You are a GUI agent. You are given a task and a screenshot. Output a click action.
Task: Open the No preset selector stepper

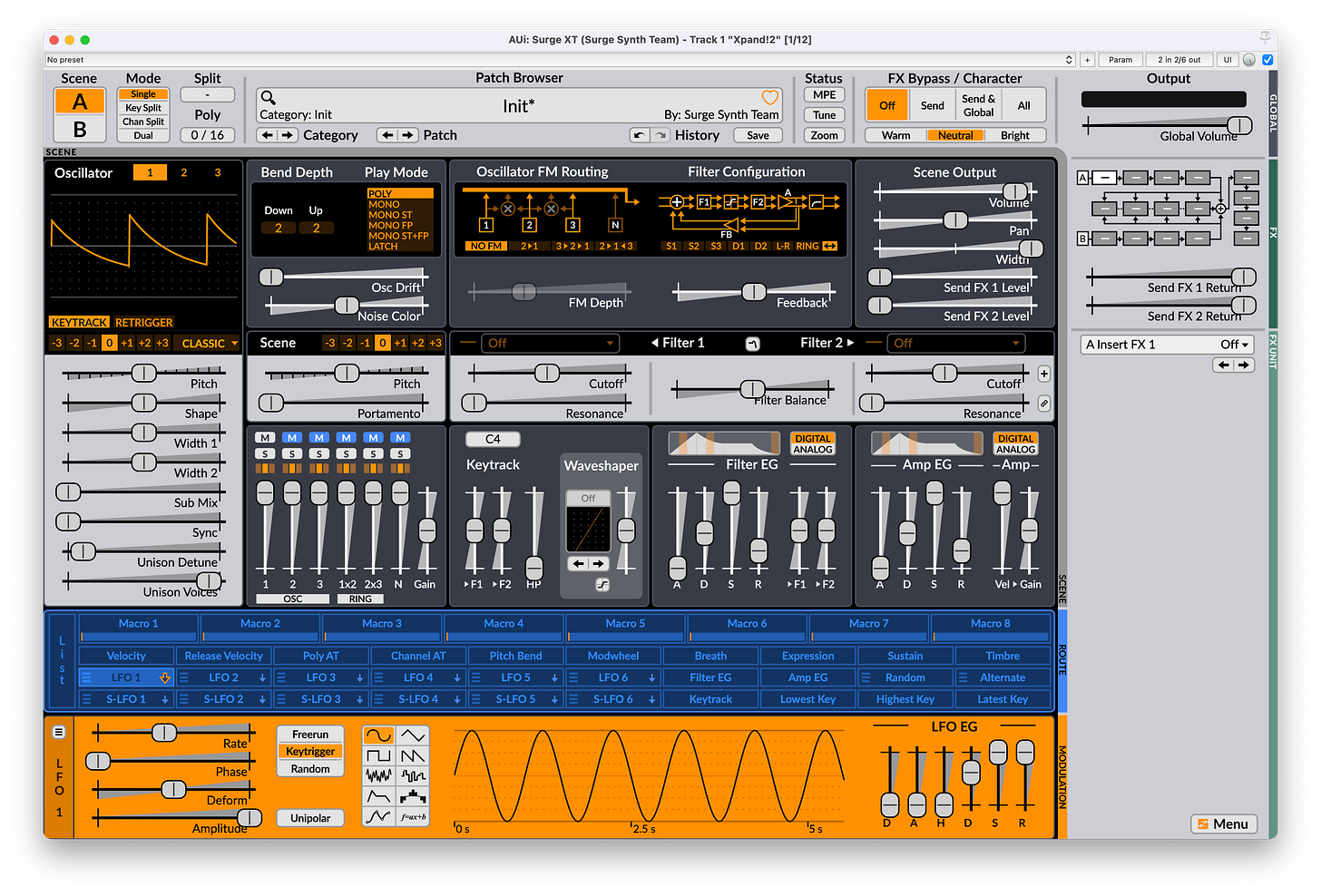click(x=1069, y=60)
